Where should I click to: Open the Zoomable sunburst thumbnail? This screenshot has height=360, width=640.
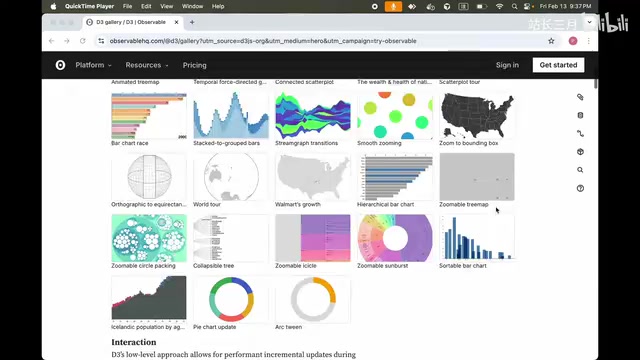395,238
